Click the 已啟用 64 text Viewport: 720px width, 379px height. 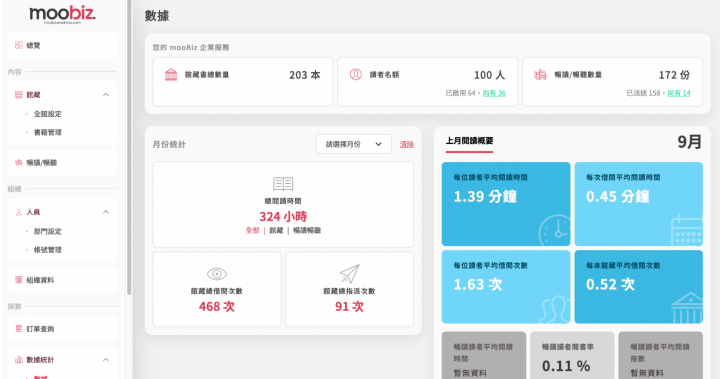click(461, 93)
